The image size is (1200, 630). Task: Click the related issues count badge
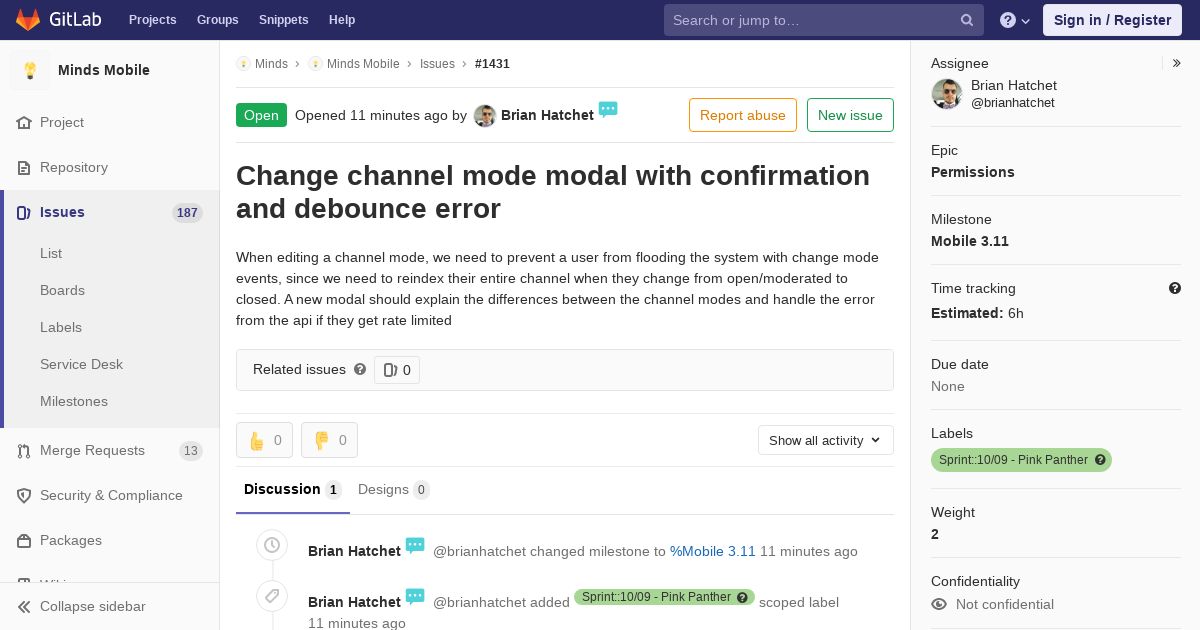click(x=397, y=370)
